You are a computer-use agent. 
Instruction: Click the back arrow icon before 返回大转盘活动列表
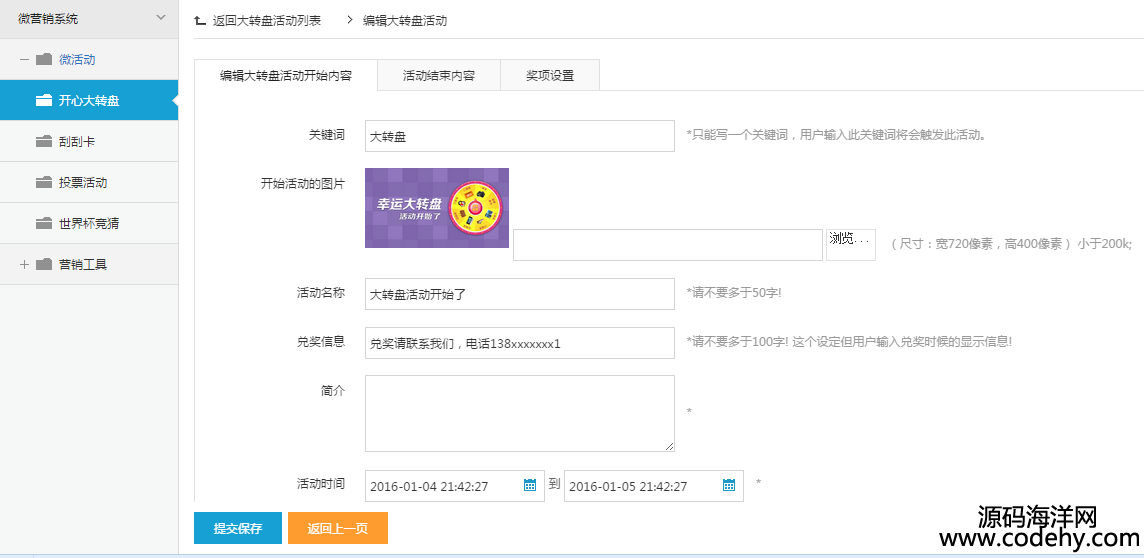click(x=200, y=20)
